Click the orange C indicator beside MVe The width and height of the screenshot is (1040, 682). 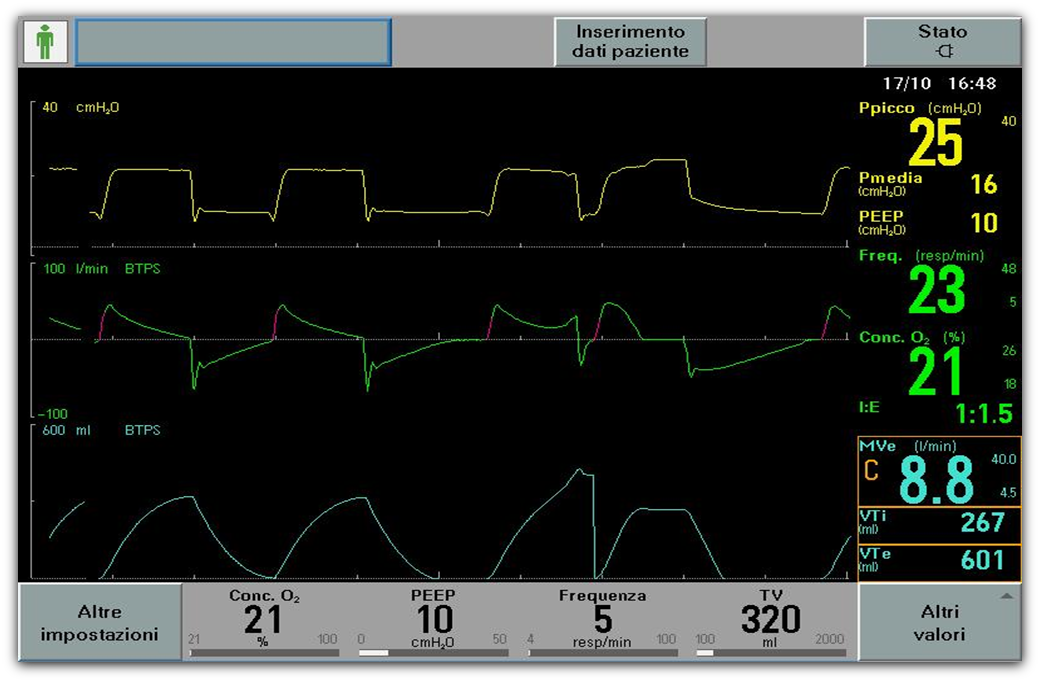[x=871, y=470]
